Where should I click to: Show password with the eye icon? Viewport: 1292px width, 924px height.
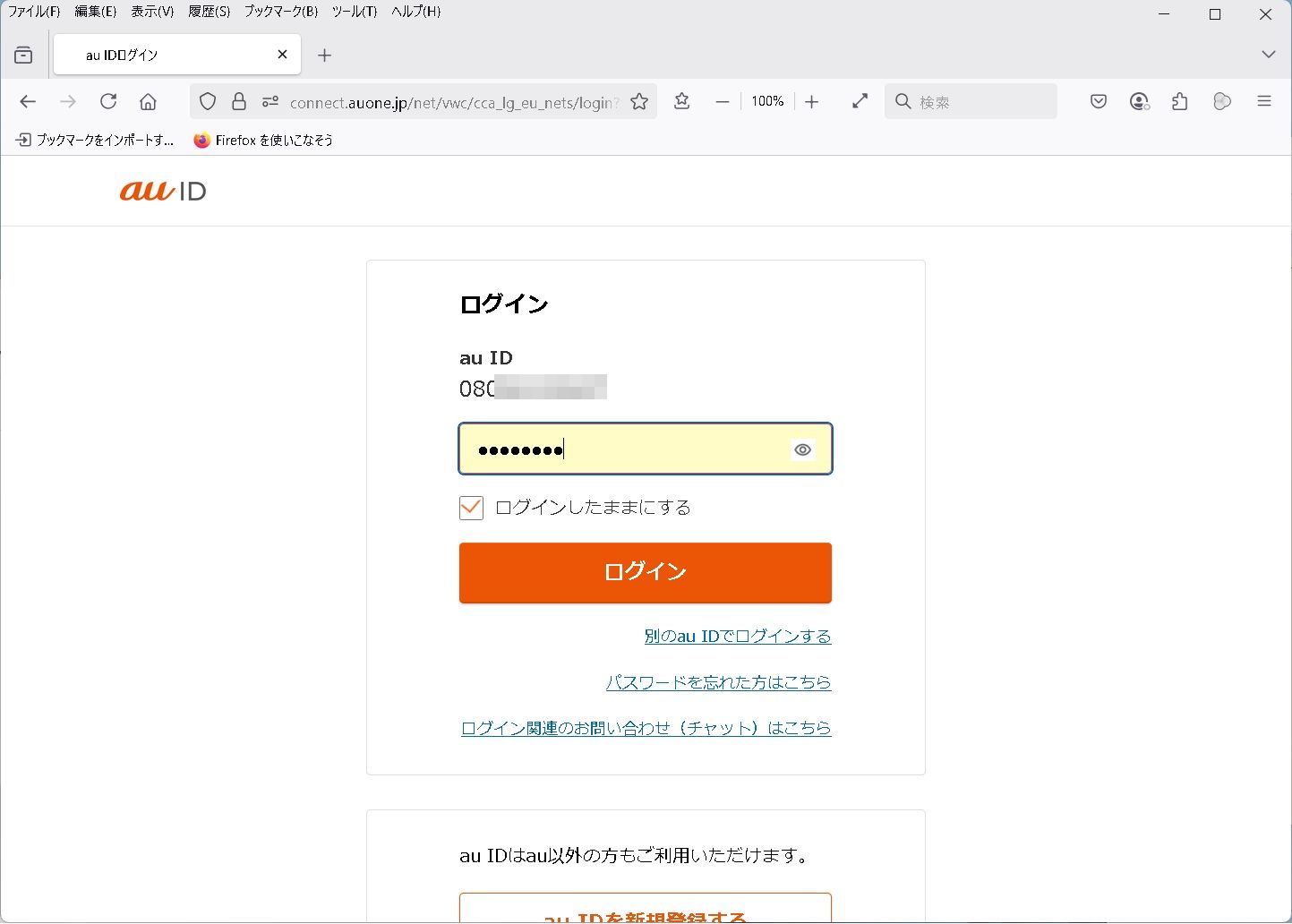(802, 449)
